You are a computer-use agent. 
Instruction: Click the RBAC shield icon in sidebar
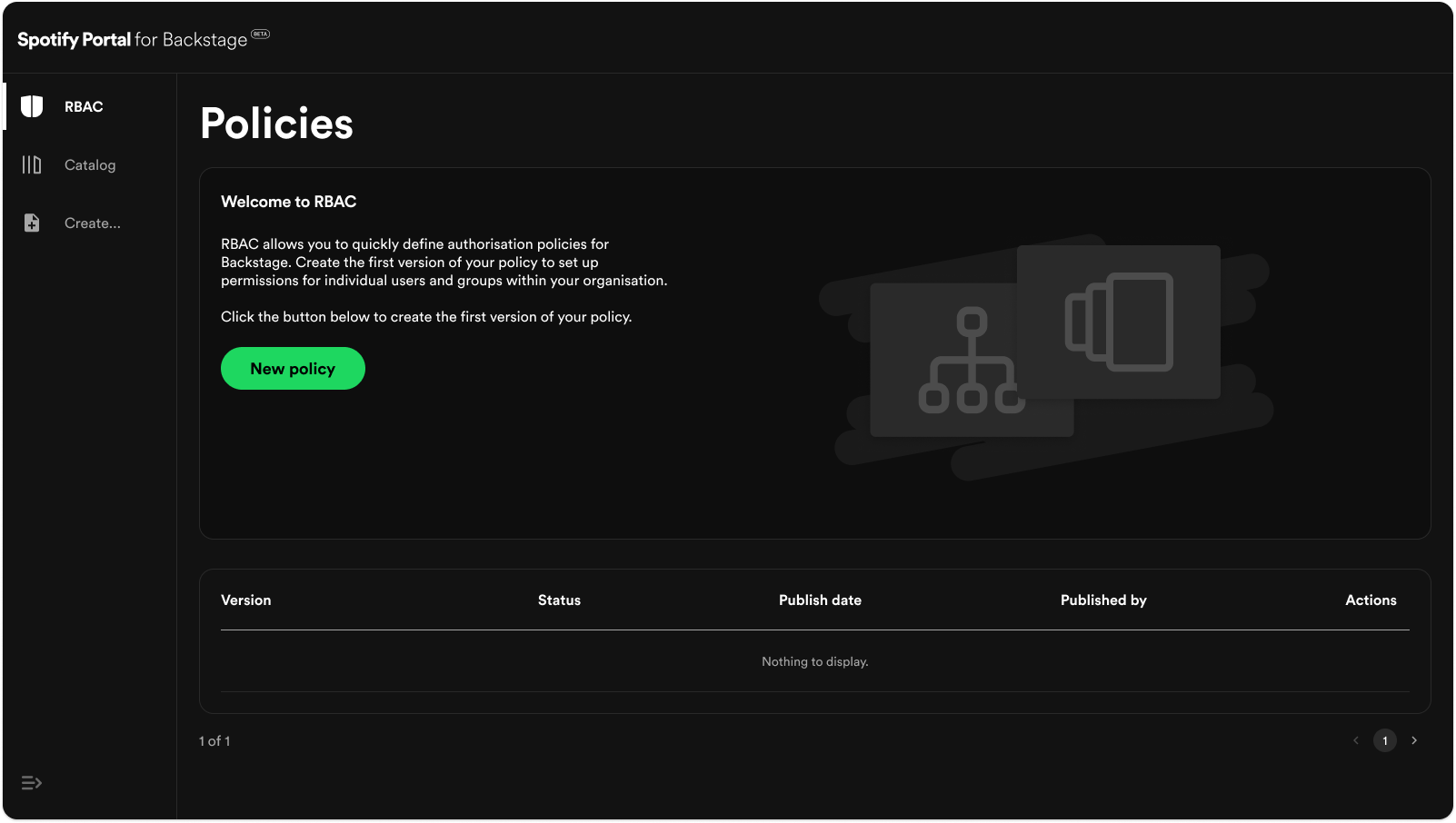click(x=32, y=106)
